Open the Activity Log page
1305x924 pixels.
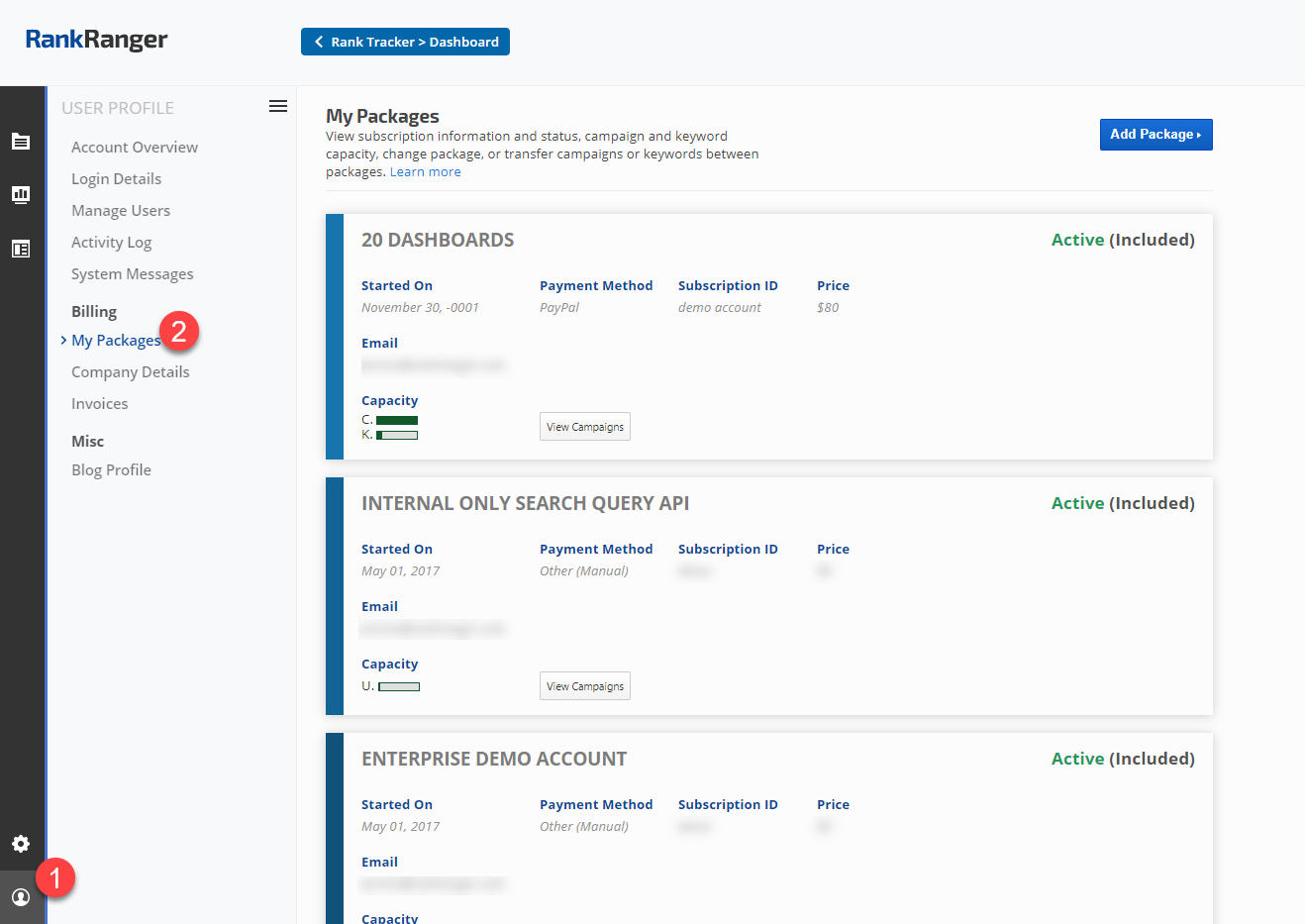pos(111,243)
